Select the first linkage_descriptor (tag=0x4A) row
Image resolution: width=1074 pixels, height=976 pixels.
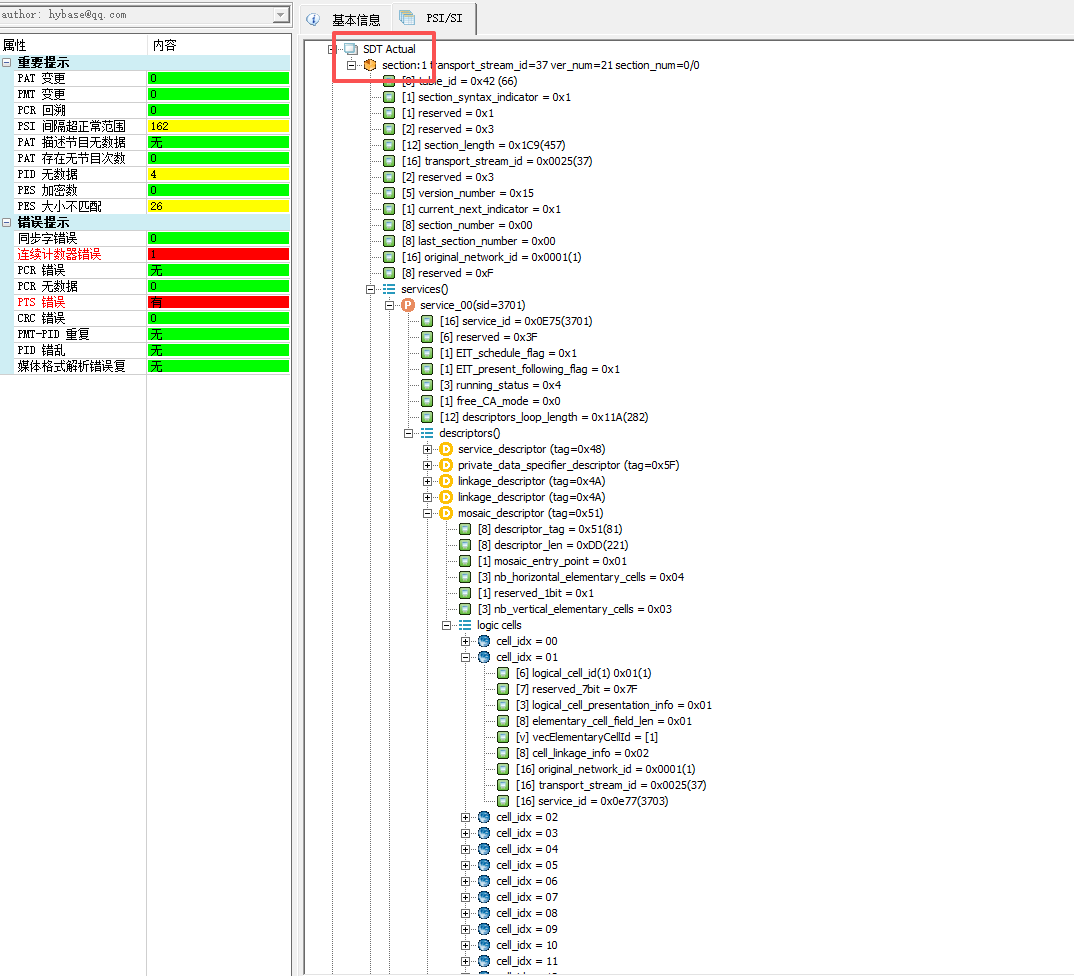point(532,481)
